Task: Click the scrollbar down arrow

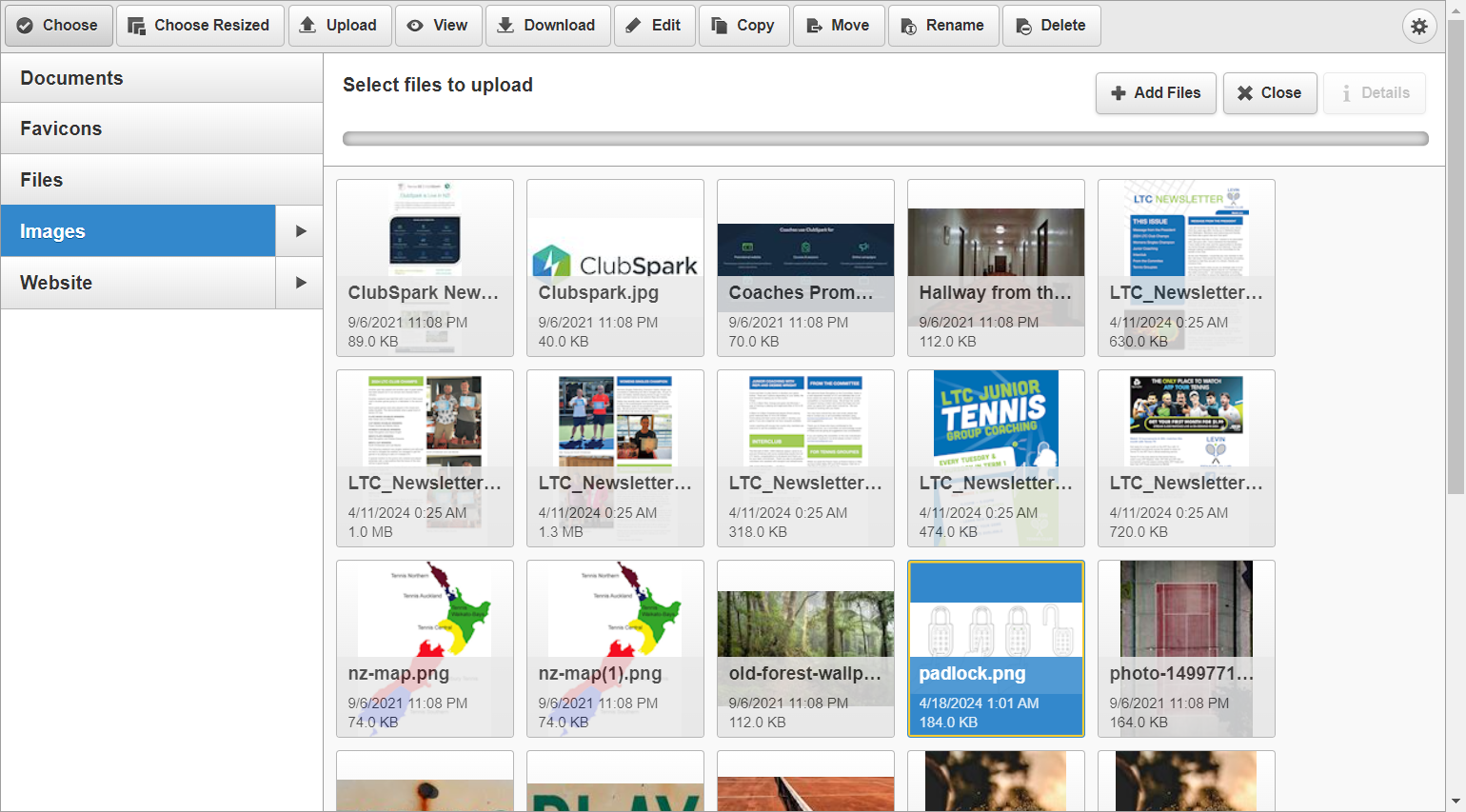Action: 1456,802
